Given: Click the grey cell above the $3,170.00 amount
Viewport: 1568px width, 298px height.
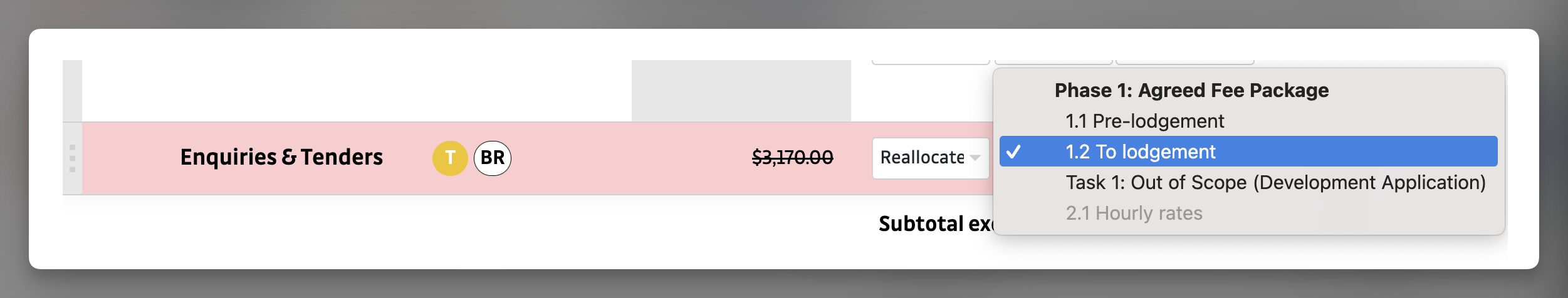Looking at the screenshot, I should (x=741, y=90).
